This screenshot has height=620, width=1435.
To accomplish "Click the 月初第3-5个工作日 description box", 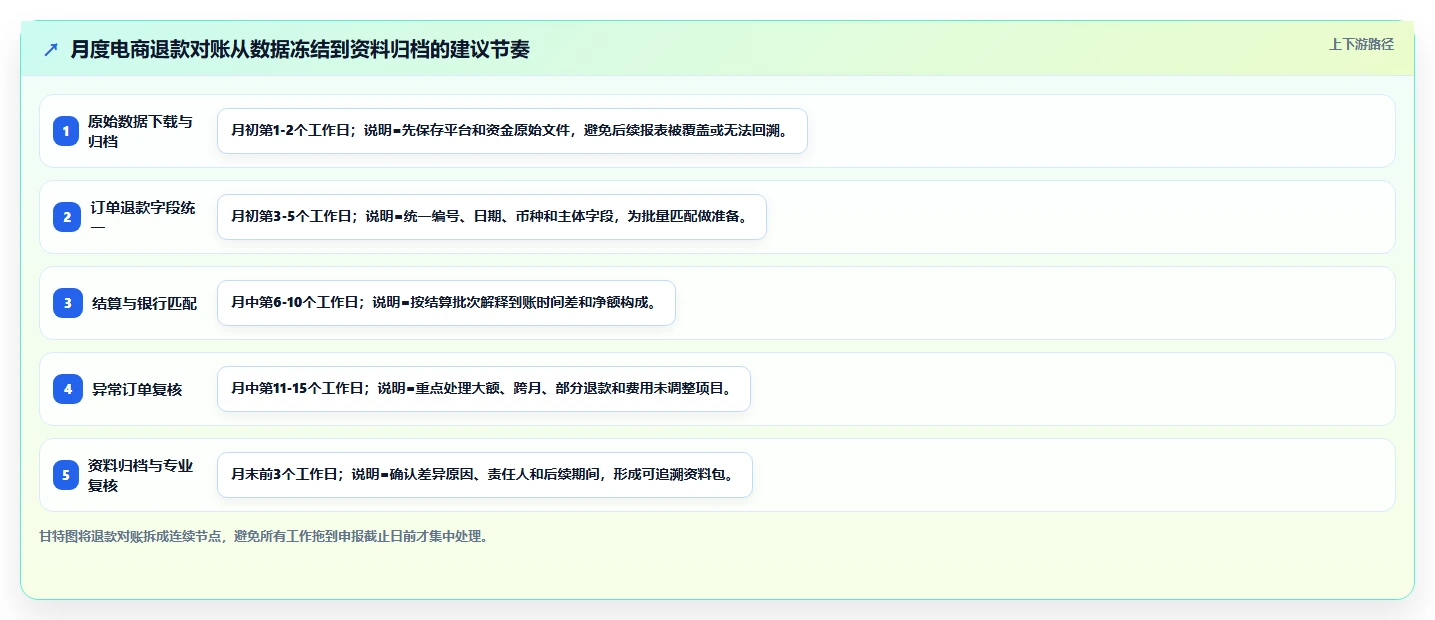I will click(491, 217).
